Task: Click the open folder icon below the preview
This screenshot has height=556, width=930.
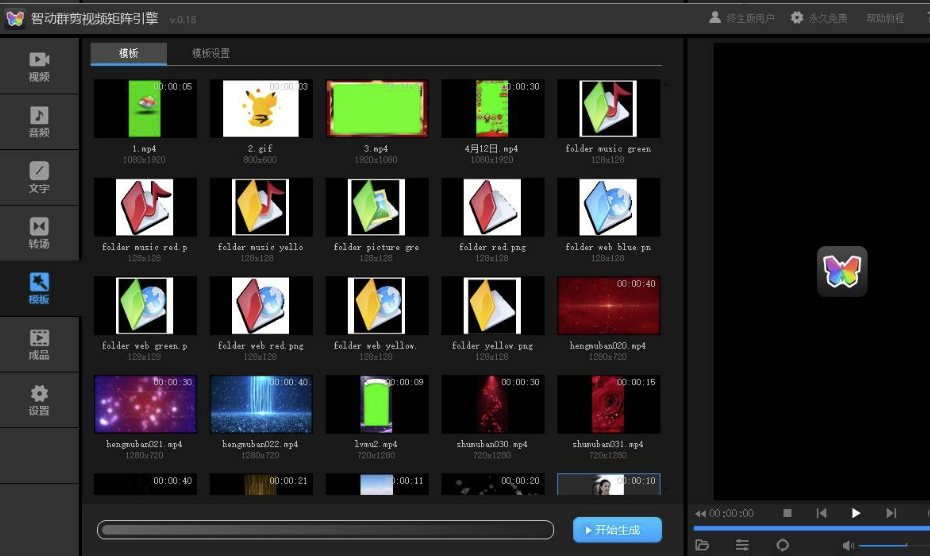Action: point(702,545)
